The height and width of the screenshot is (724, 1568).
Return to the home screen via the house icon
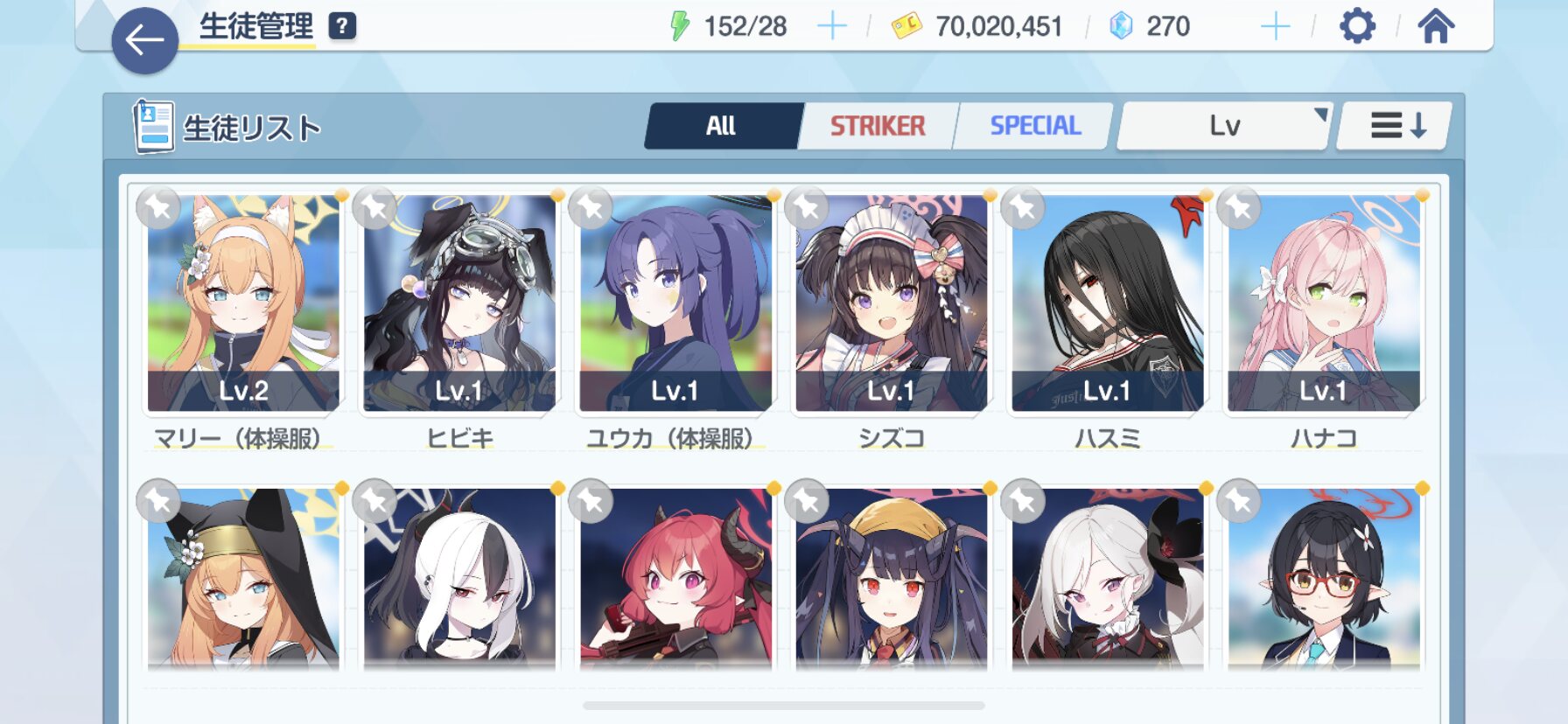tap(1436, 26)
